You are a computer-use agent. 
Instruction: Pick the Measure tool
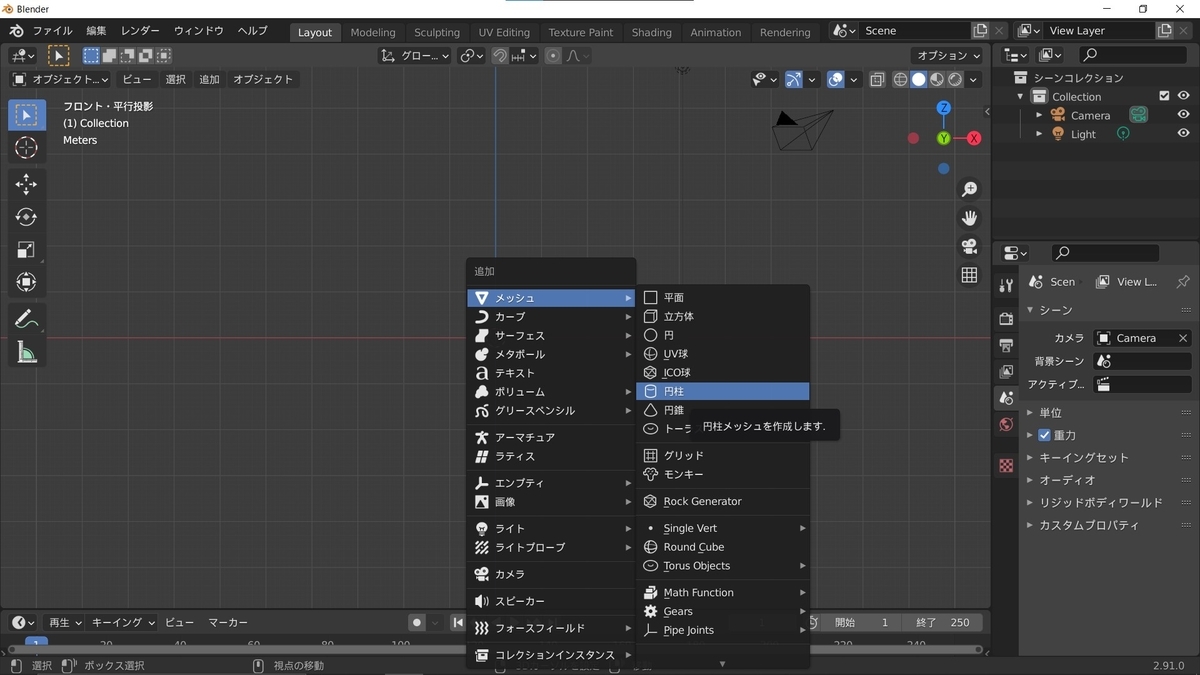coord(27,352)
